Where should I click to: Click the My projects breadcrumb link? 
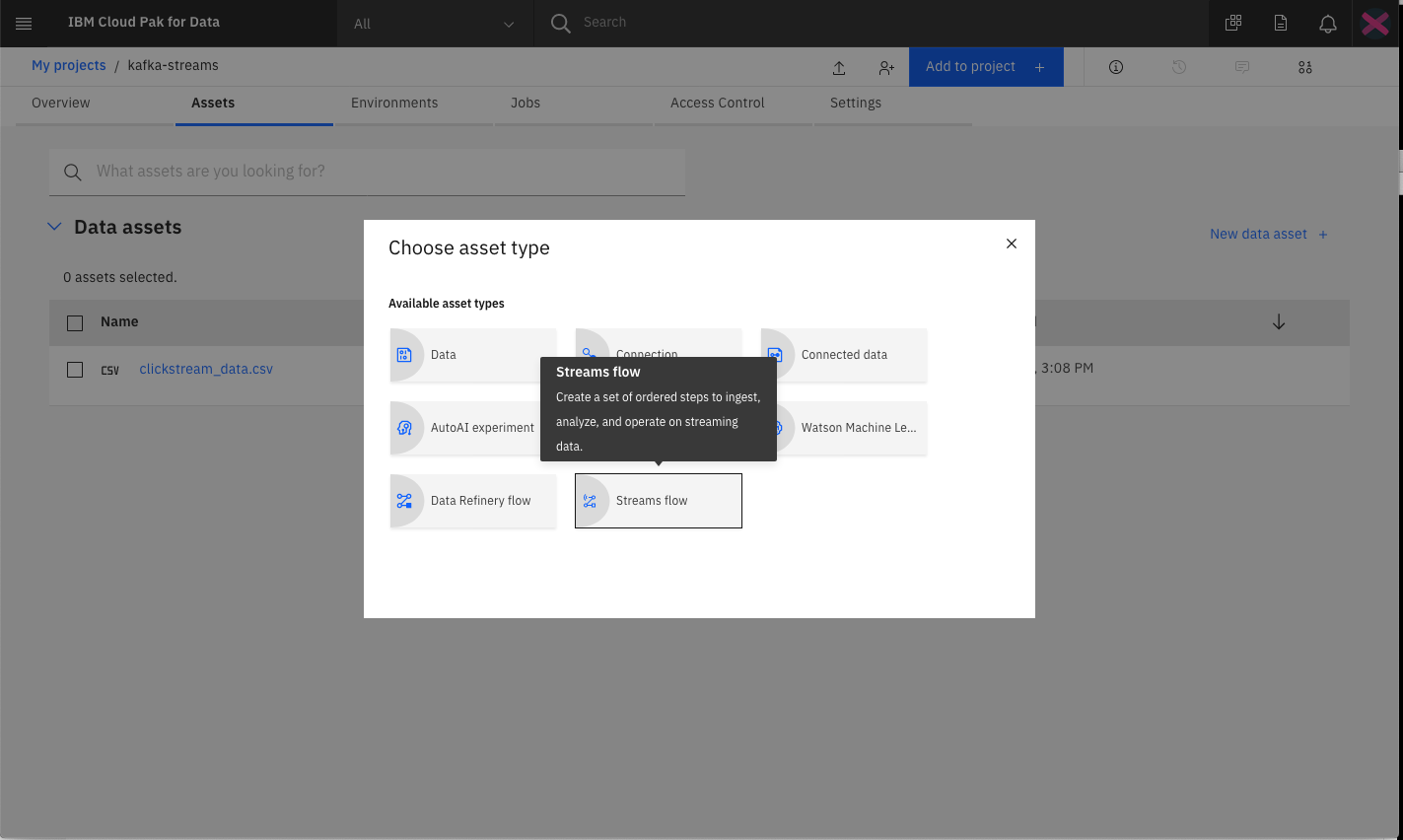[x=69, y=65]
